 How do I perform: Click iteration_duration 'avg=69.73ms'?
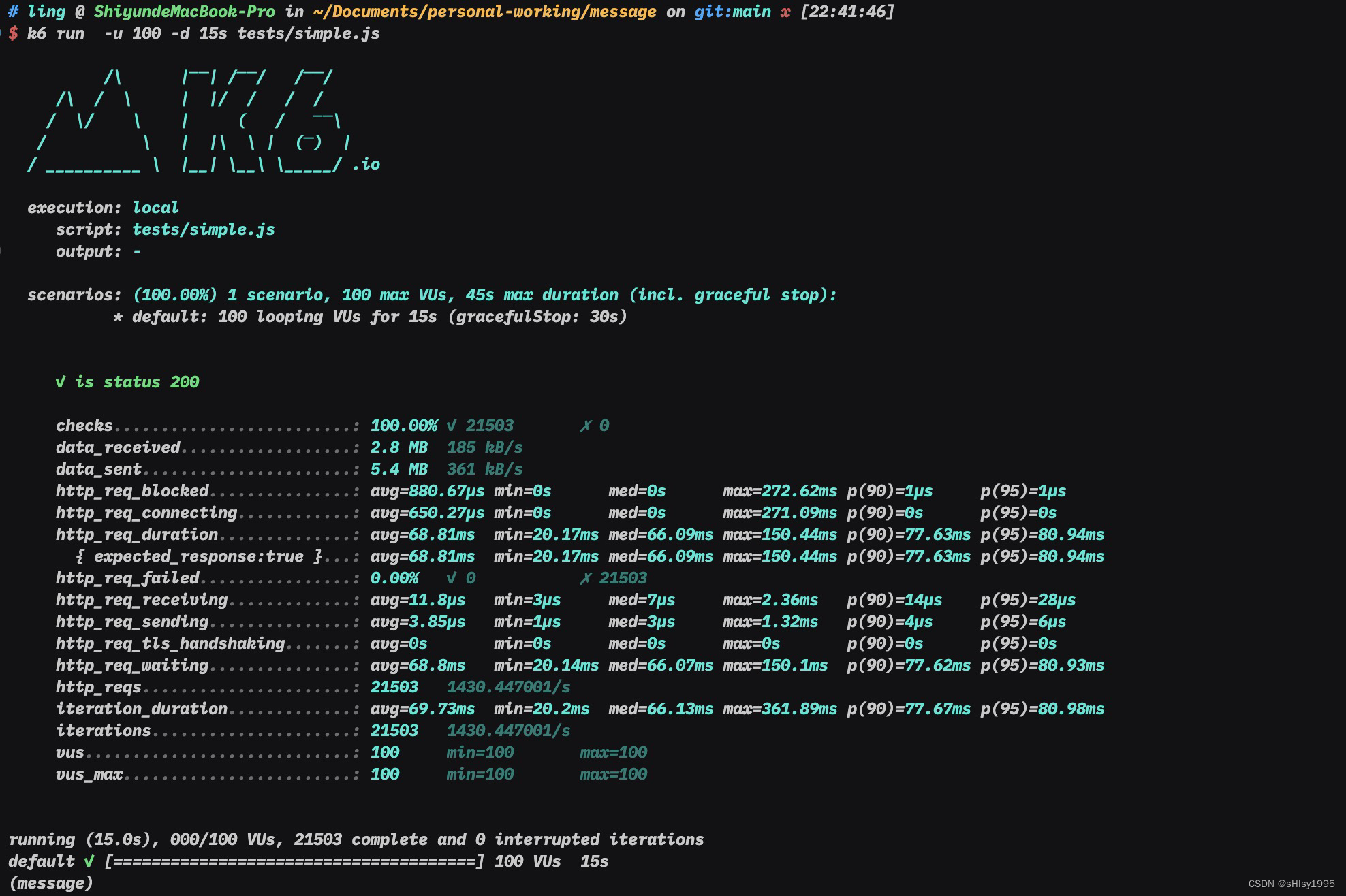coord(422,709)
